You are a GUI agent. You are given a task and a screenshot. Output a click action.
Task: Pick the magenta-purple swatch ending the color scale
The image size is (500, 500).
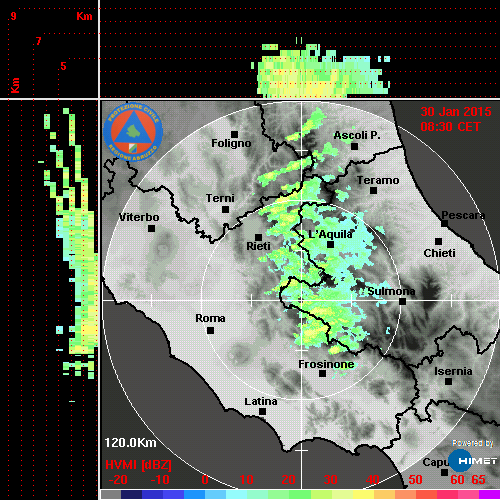[x=489, y=494]
